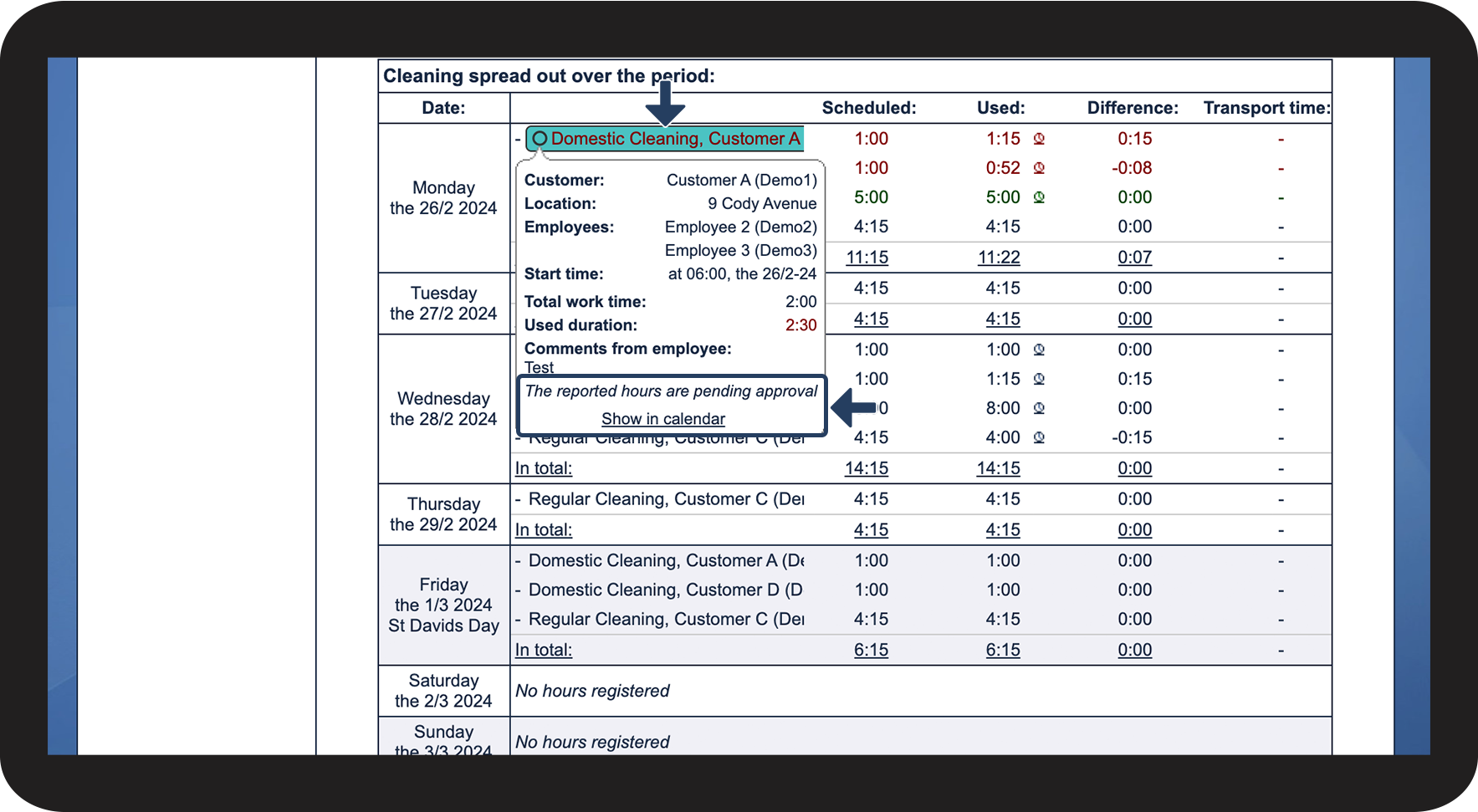Click the -0:15 difference value on Wednesday
This screenshot has width=1478, height=812.
coord(1132,437)
